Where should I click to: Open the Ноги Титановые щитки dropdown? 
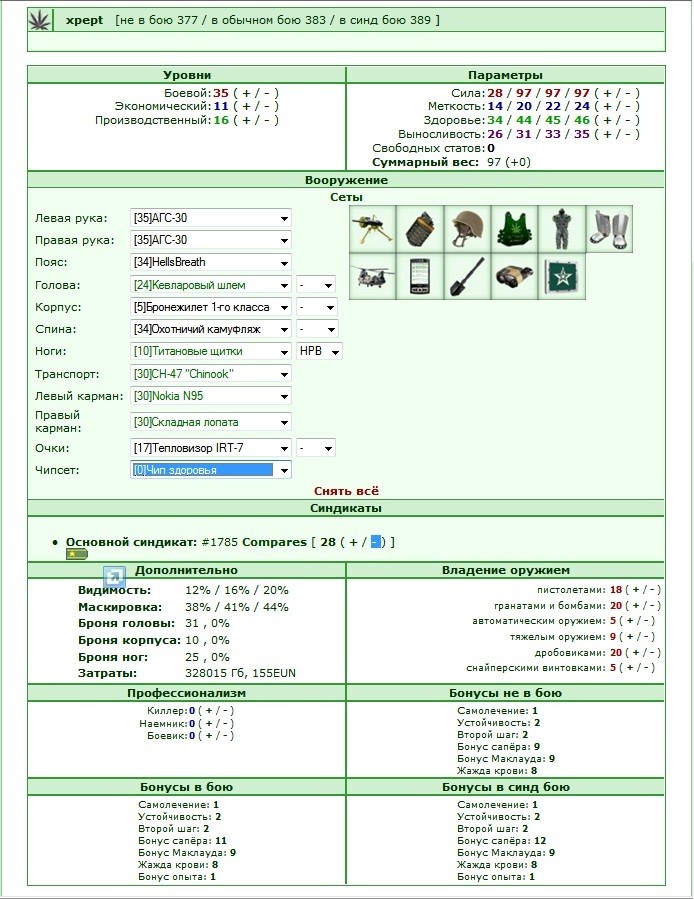tap(210, 351)
